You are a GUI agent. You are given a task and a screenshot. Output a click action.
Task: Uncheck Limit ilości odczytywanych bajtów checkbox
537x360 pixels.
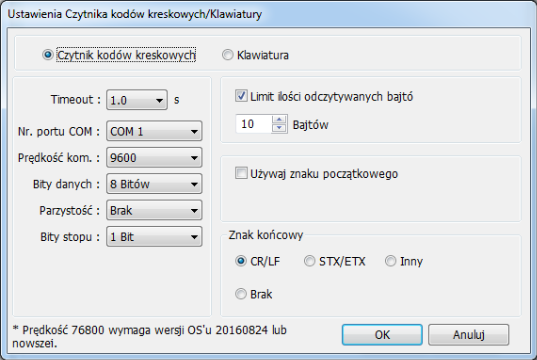click(x=241, y=96)
